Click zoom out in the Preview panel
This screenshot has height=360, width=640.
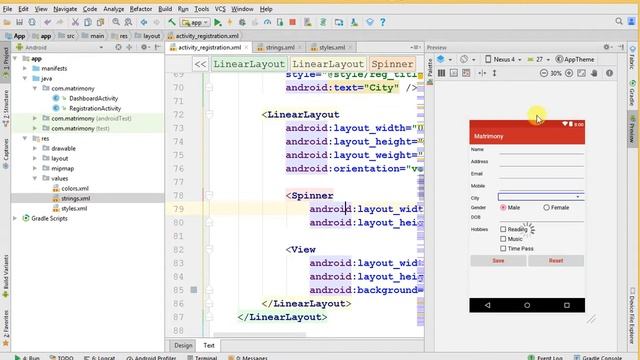pyautogui.click(x=544, y=73)
